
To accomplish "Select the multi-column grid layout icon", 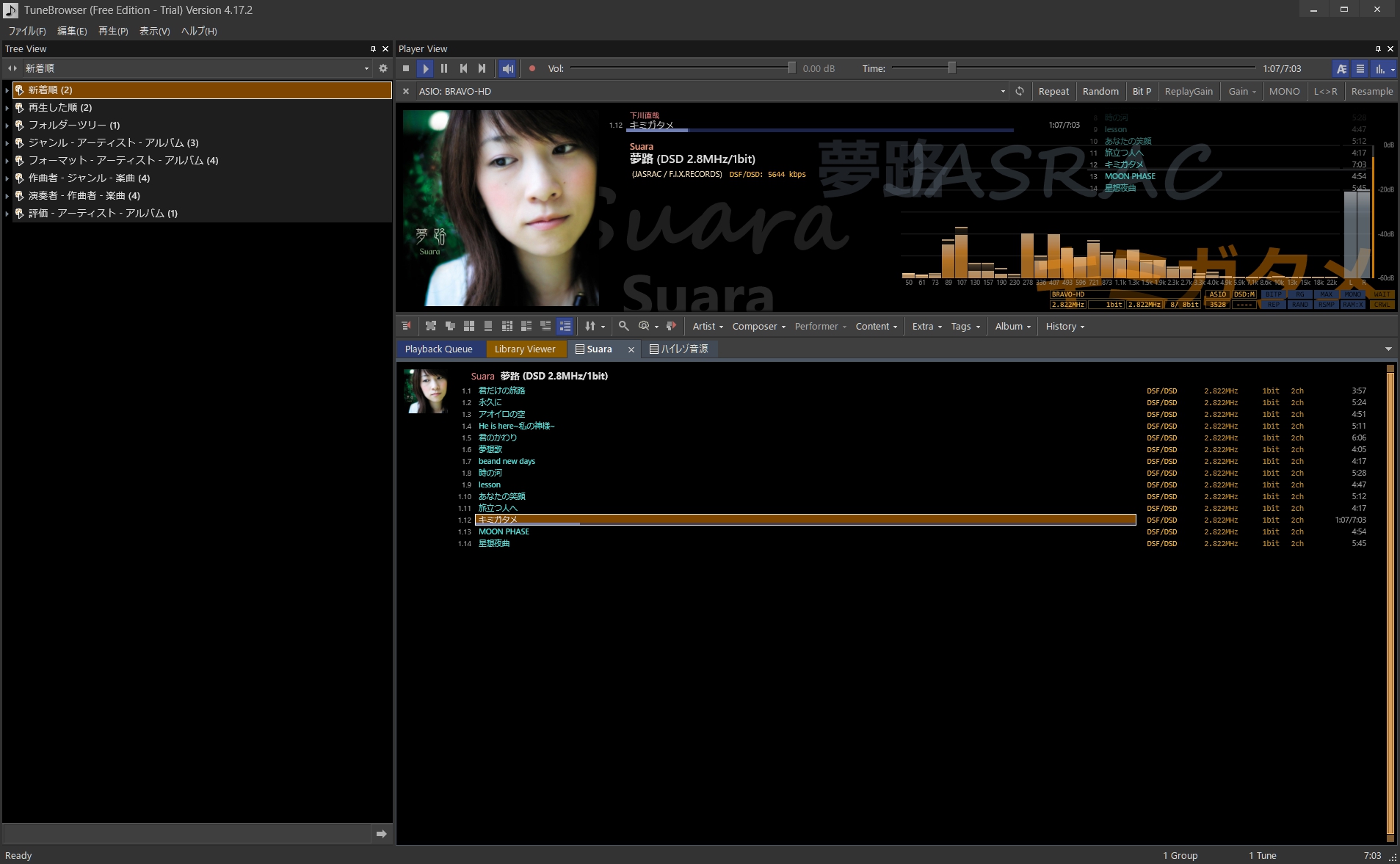I will point(507,326).
